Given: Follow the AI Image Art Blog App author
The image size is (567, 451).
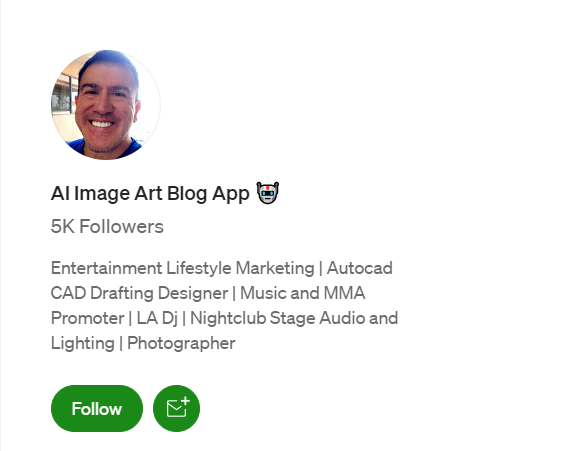Looking at the screenshot, I should 97,408.
